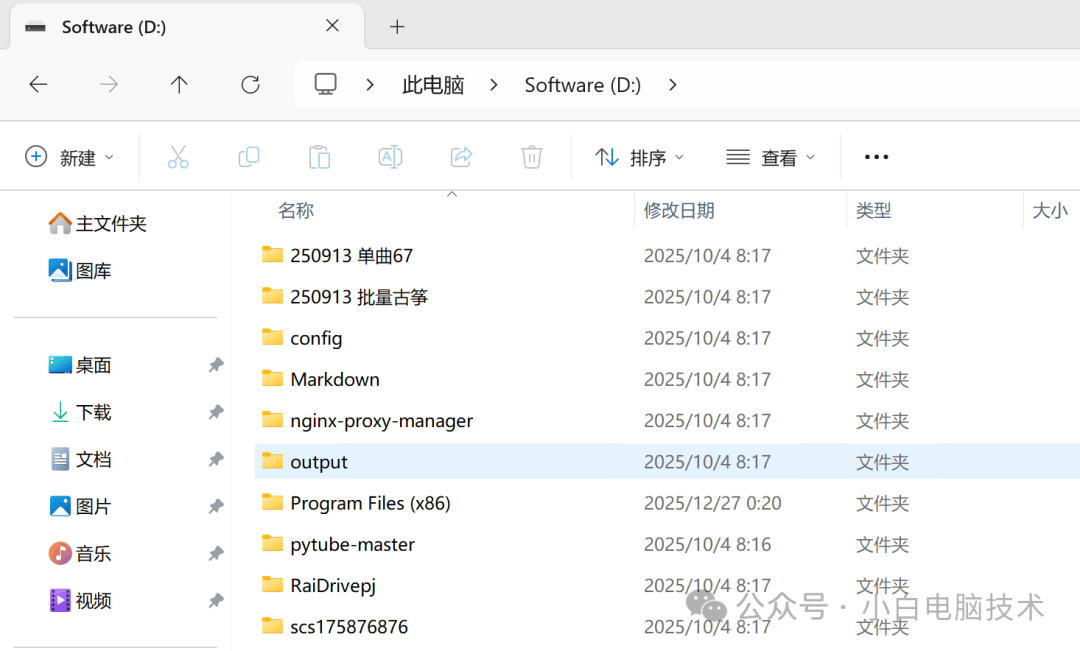This screenshot has height=651, width=1080.
Task: Click 此电脑 in the address breadcrumb
Action: click(433, 85)
